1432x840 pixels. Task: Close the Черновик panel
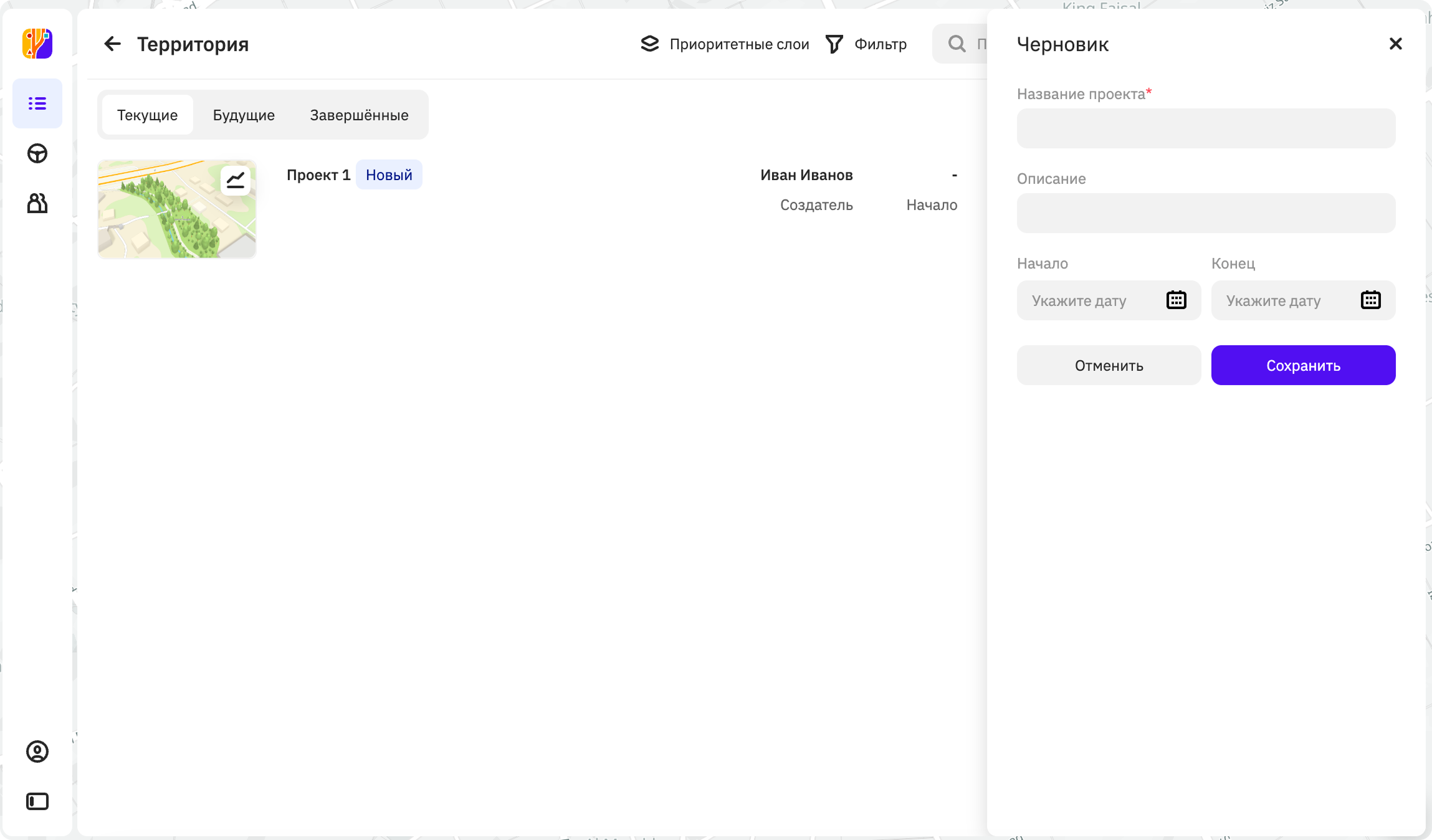(1396, 44)
